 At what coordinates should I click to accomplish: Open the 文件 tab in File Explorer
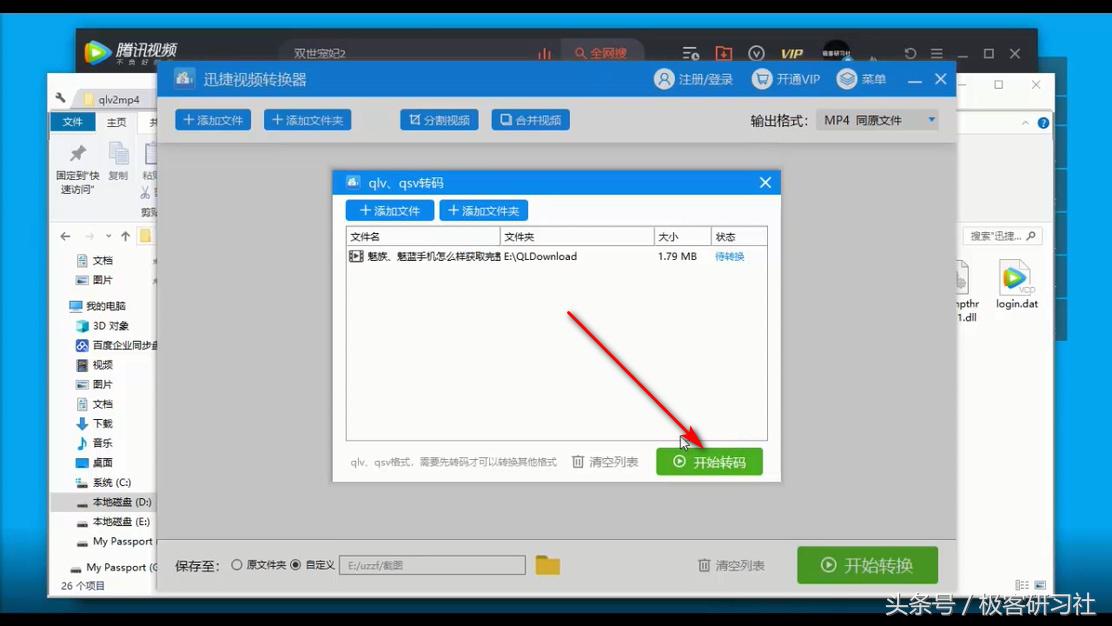click(x=72, y=122)
